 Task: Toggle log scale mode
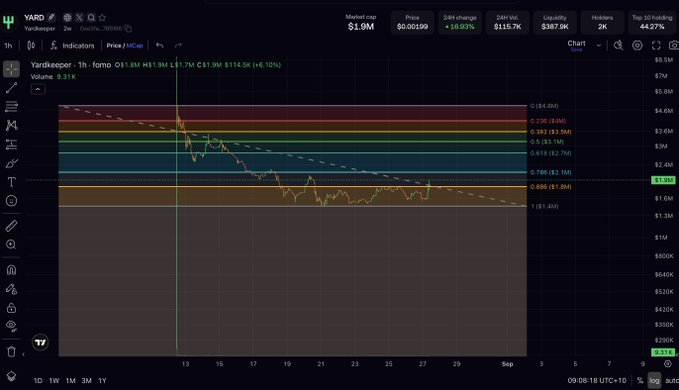coord(654,380)
